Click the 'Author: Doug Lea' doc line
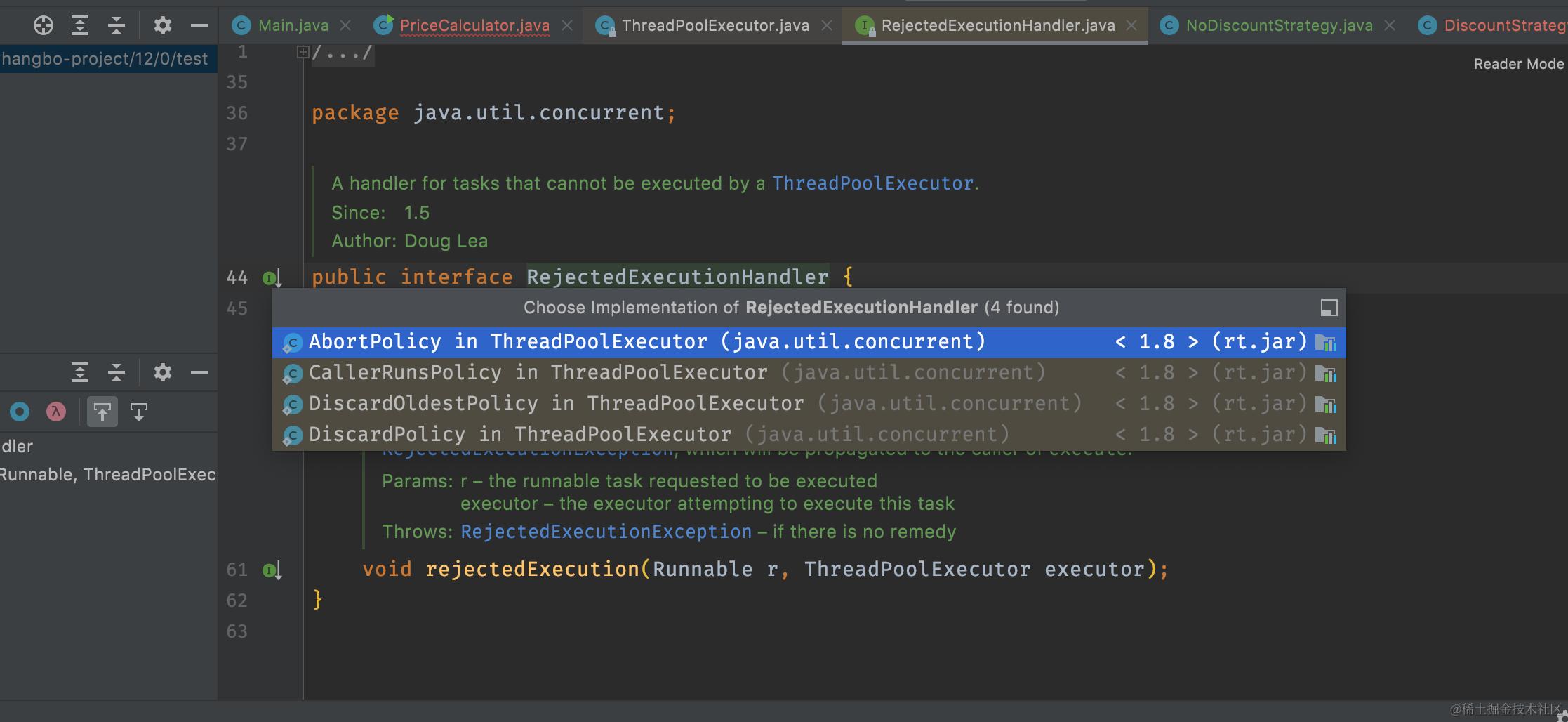The width and height of the screenshot is (1568, 722). 409,242
